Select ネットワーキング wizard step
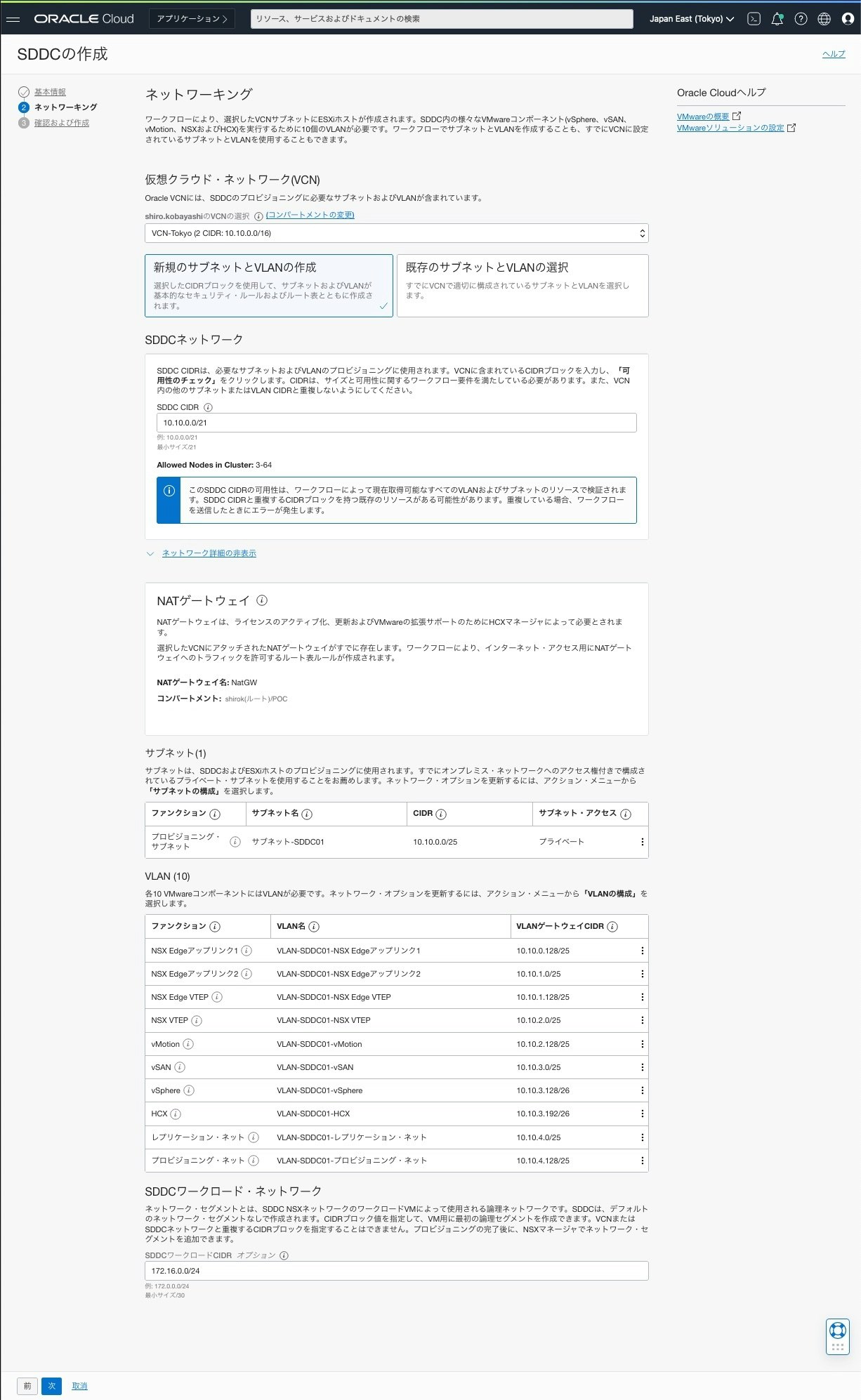Image resolution: width=861 pixels, height=1400 pixels. 65,107
